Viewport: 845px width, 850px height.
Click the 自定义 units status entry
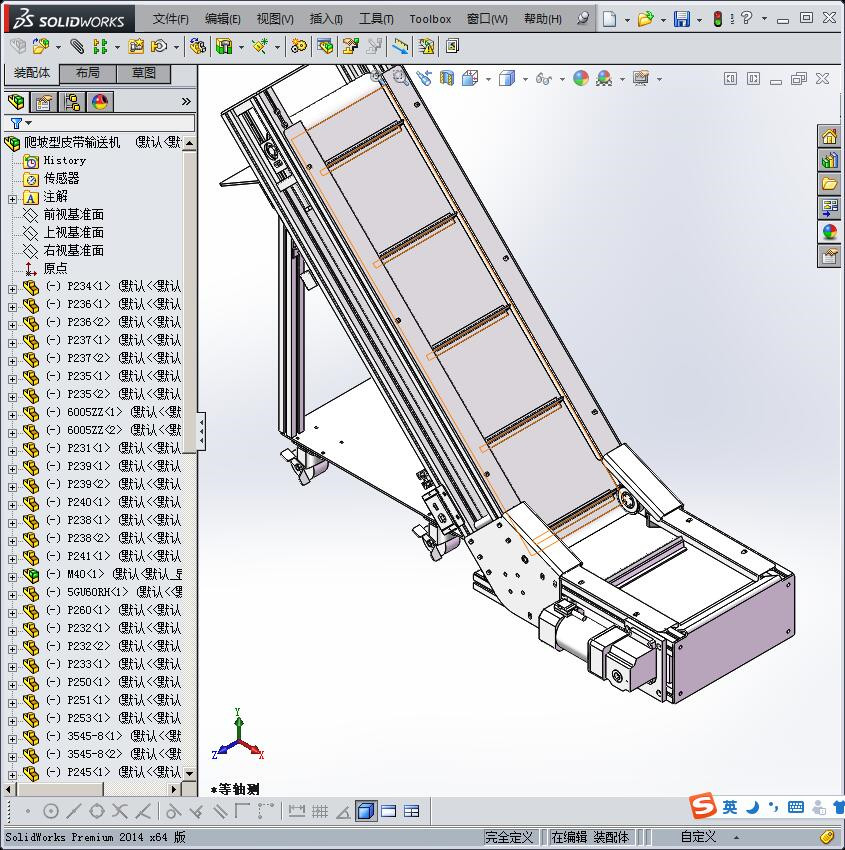pyautogui.click(x=698, y=837)
